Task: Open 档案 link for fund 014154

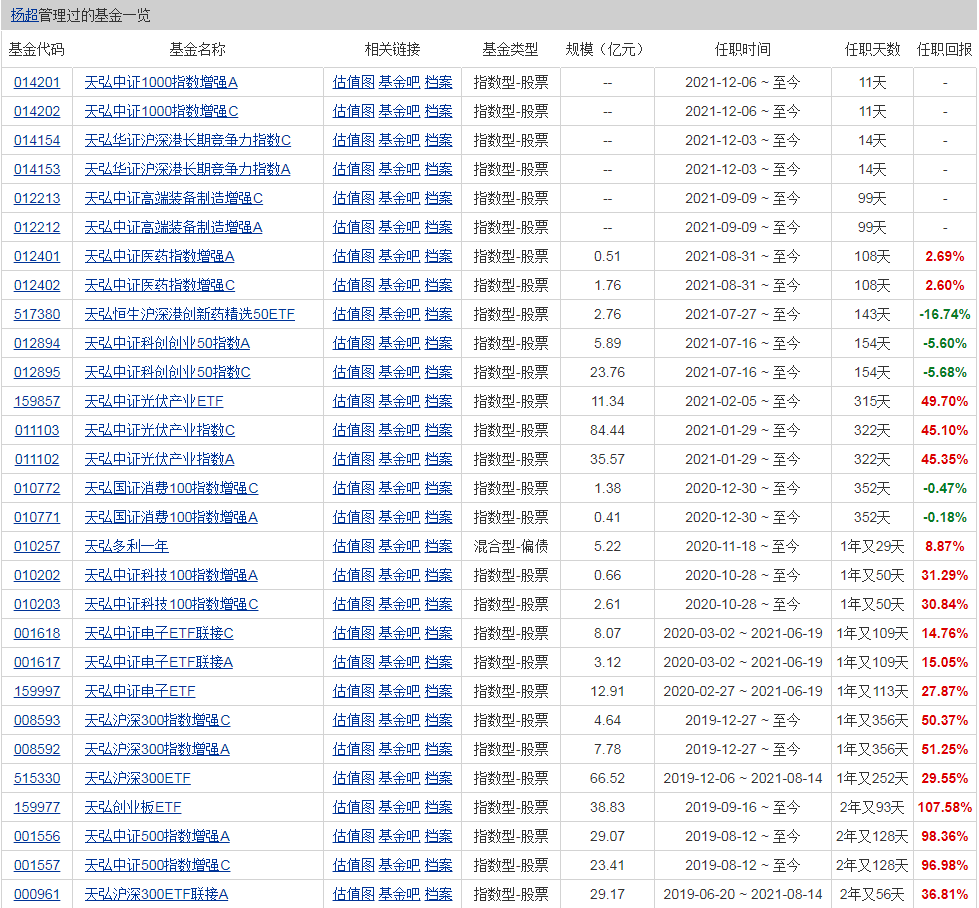Action: (438, 141)
